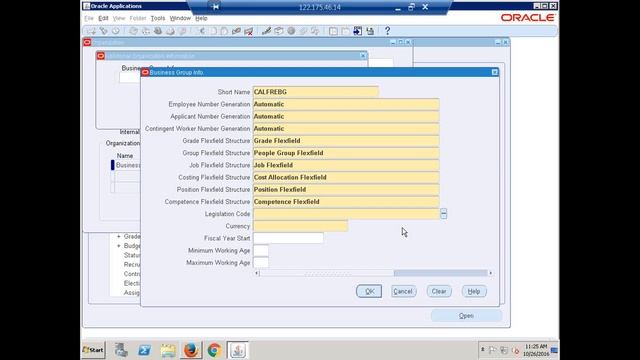Click the Clear Record eraser icon
Screen dimensions: 640x360
(x=236, y=31)
